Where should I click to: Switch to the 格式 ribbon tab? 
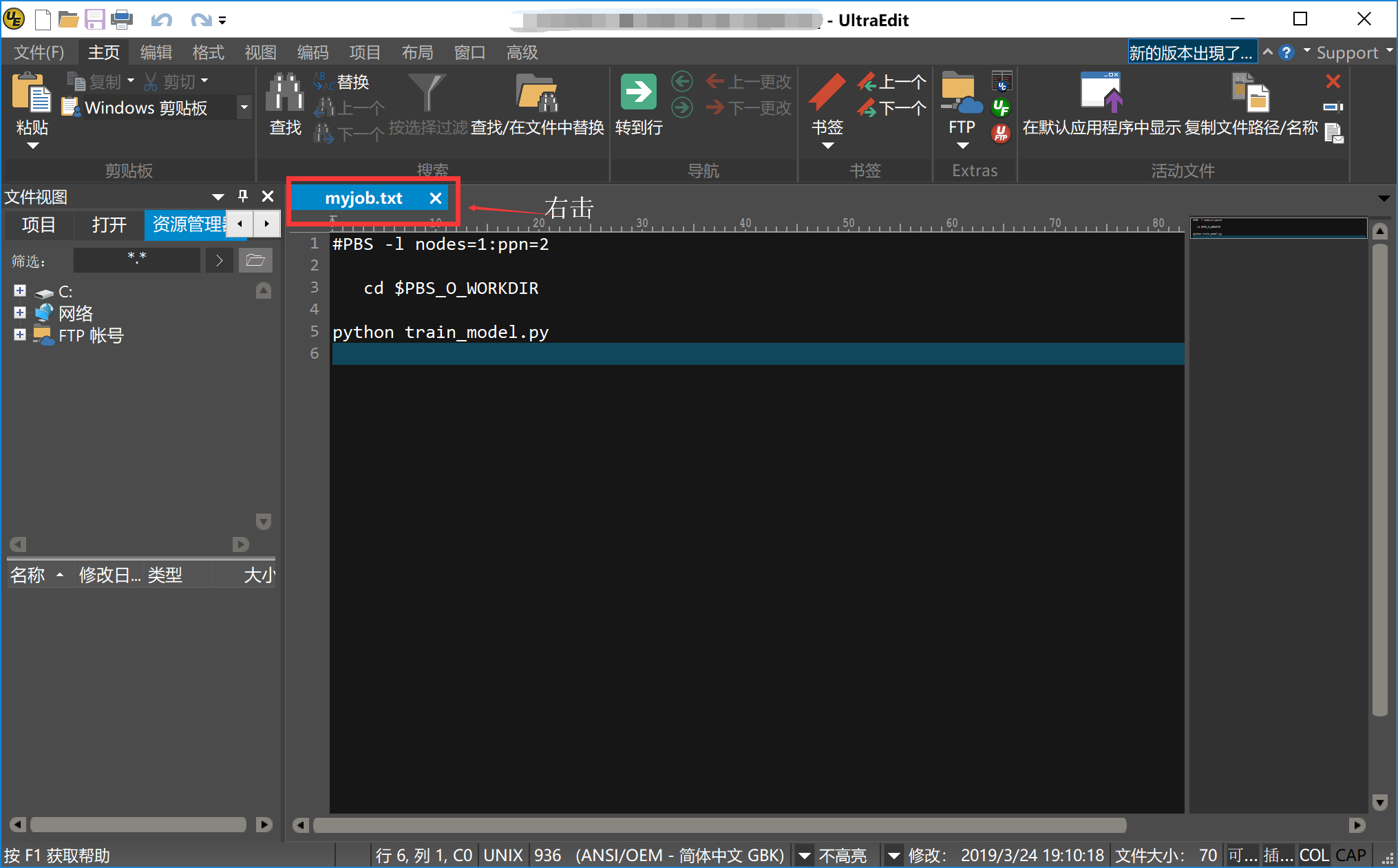[209, 52]
